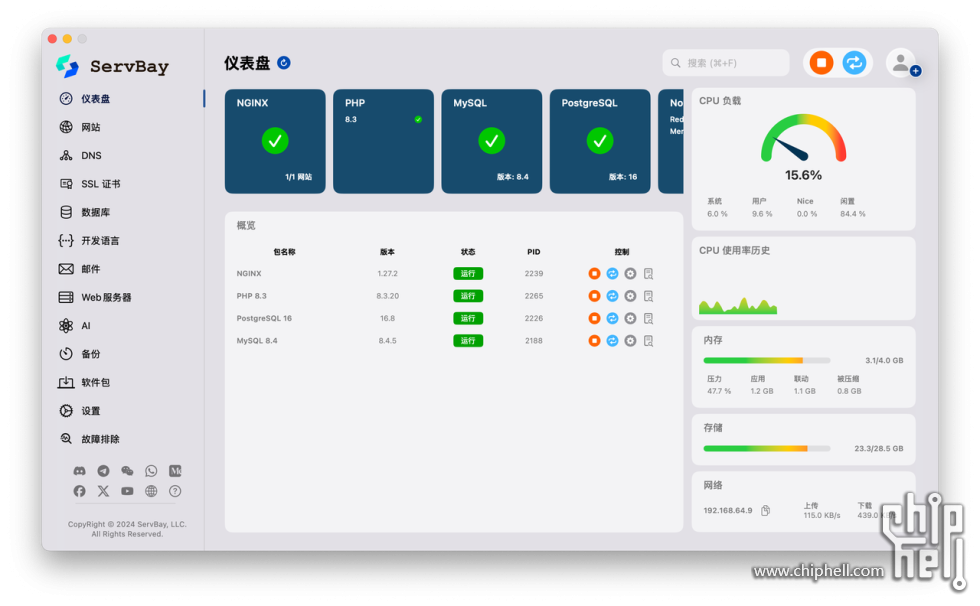
Task: Click the 运行 status badge for MySQL 8.4
Action: pos(468,341)
